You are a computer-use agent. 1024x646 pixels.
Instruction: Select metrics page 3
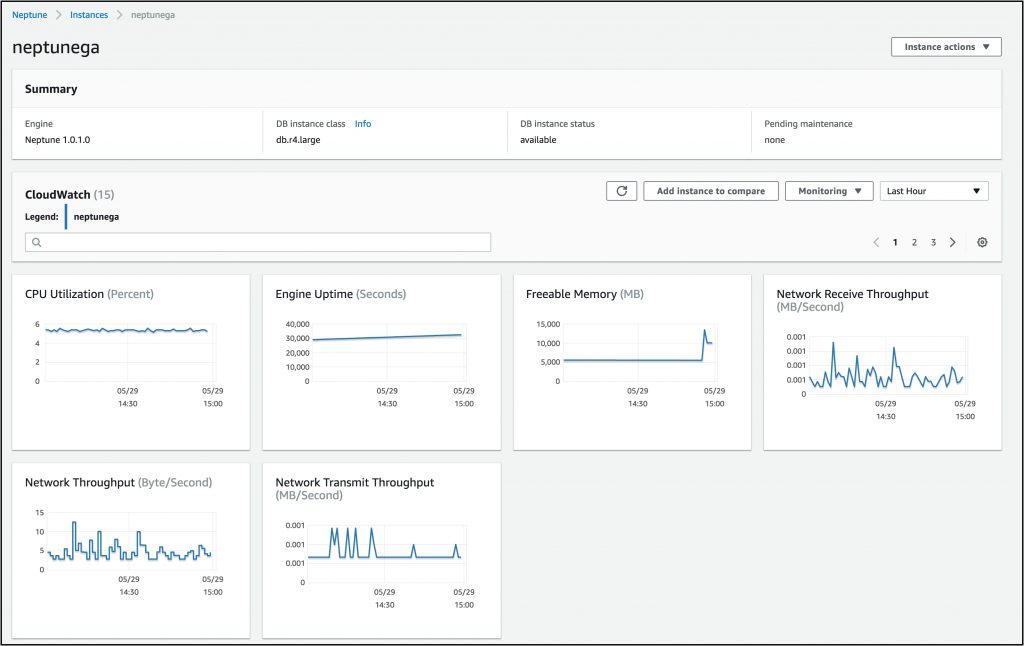point(933,242)
